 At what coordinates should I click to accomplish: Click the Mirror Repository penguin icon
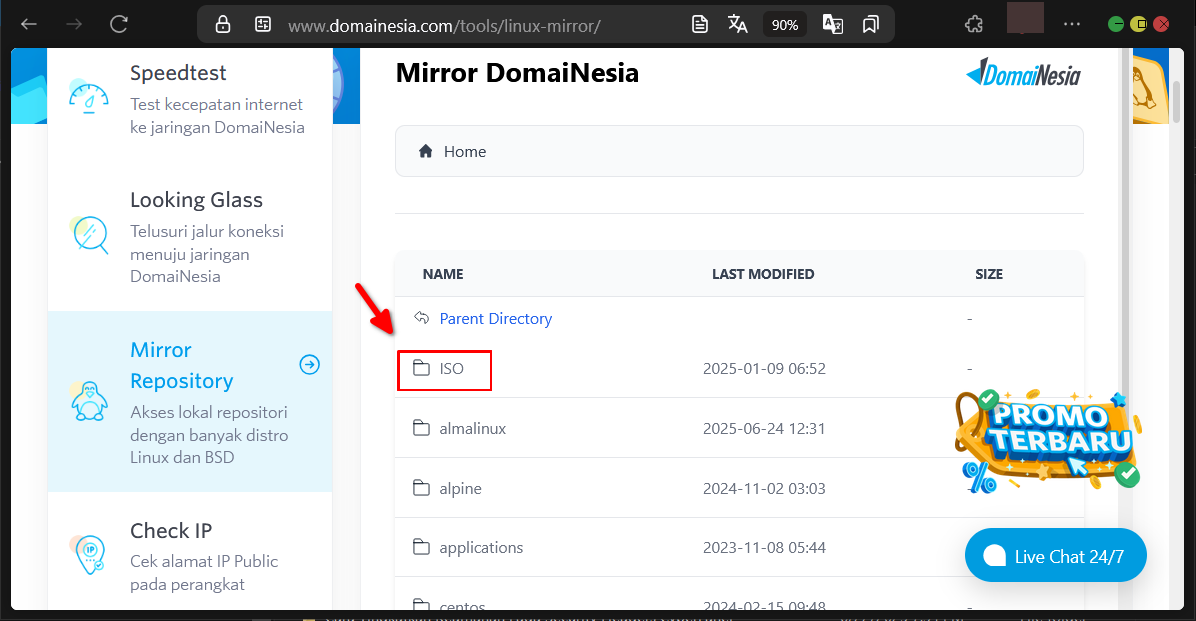point(89,401)
